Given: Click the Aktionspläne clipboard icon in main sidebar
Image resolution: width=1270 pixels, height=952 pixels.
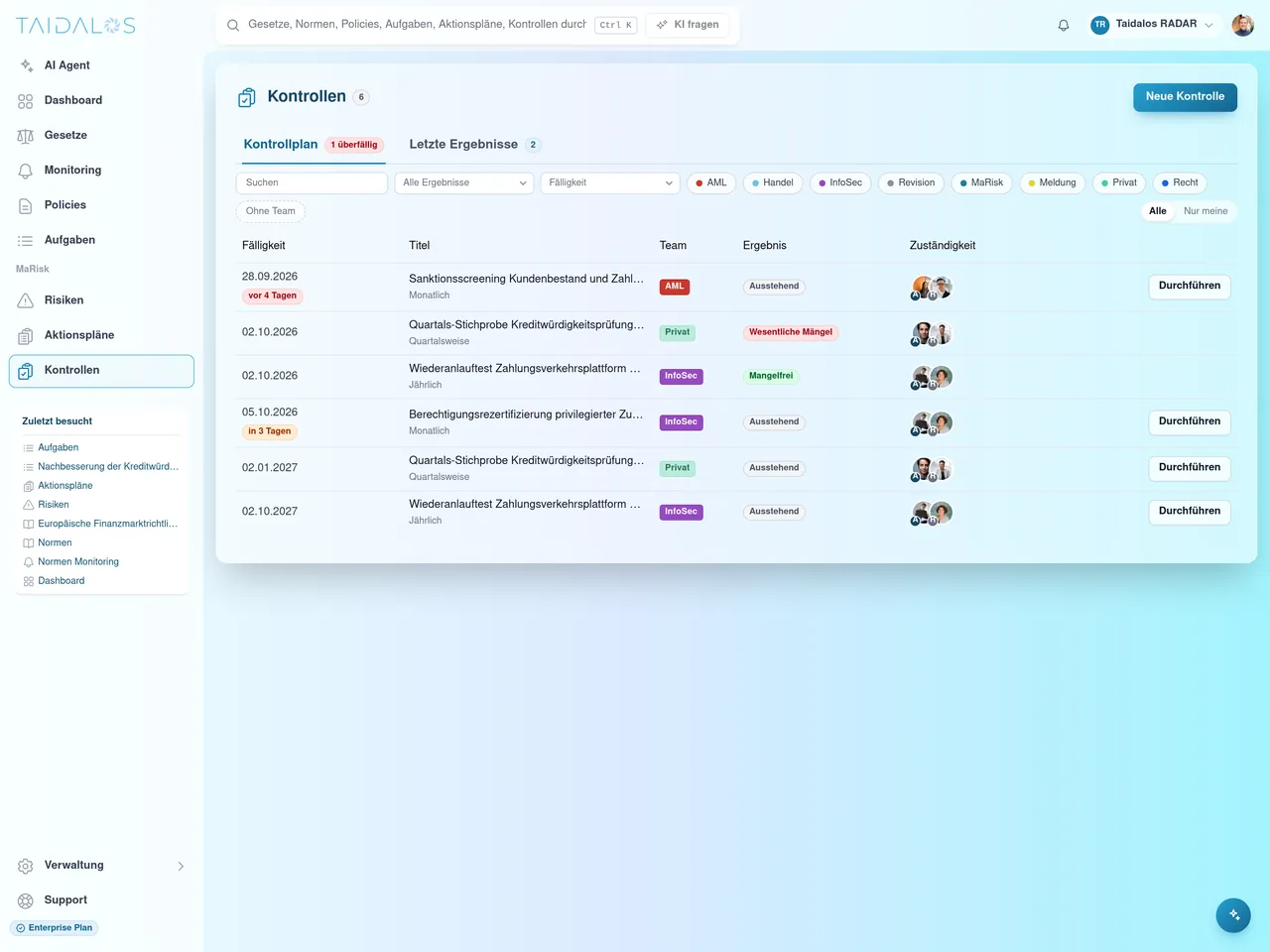Looking at the screenshot, I should click(x=26, y=335).
